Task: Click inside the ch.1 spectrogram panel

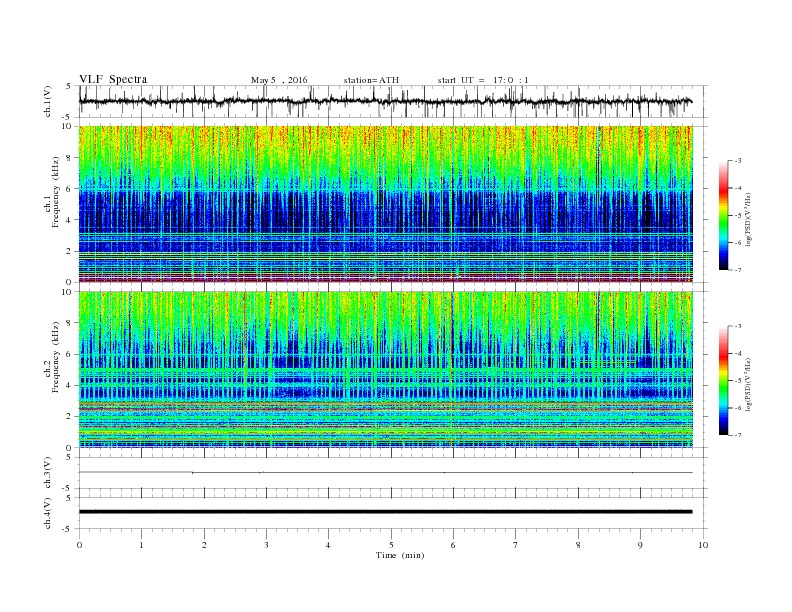Action: pyautogui.click(x=385, y=204)
